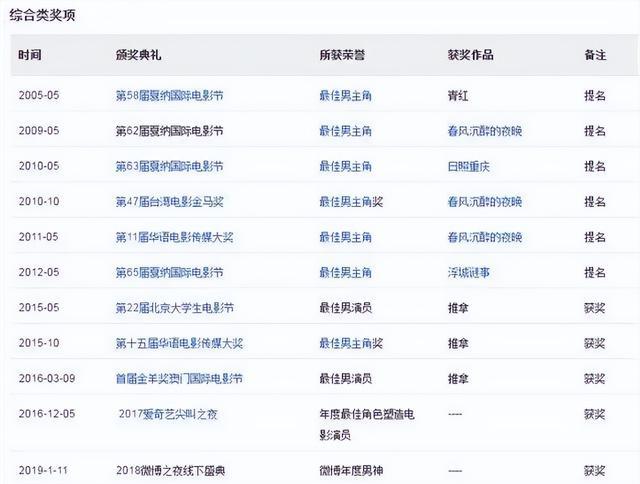
Task: Select 获奖 in the 2019-1-11 row
Action: click(x=595, y=471)
